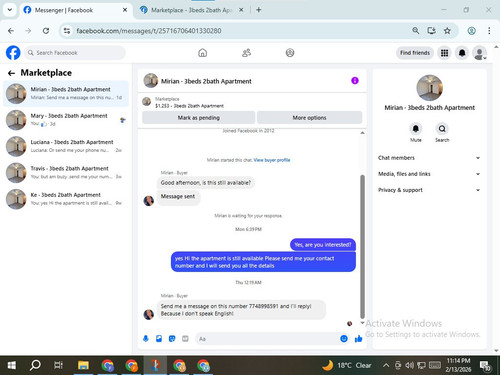Screen dimensions: 500x375
Task: Reload the page in Chrome
Action: pyautogui.click(x=46, y=31)
